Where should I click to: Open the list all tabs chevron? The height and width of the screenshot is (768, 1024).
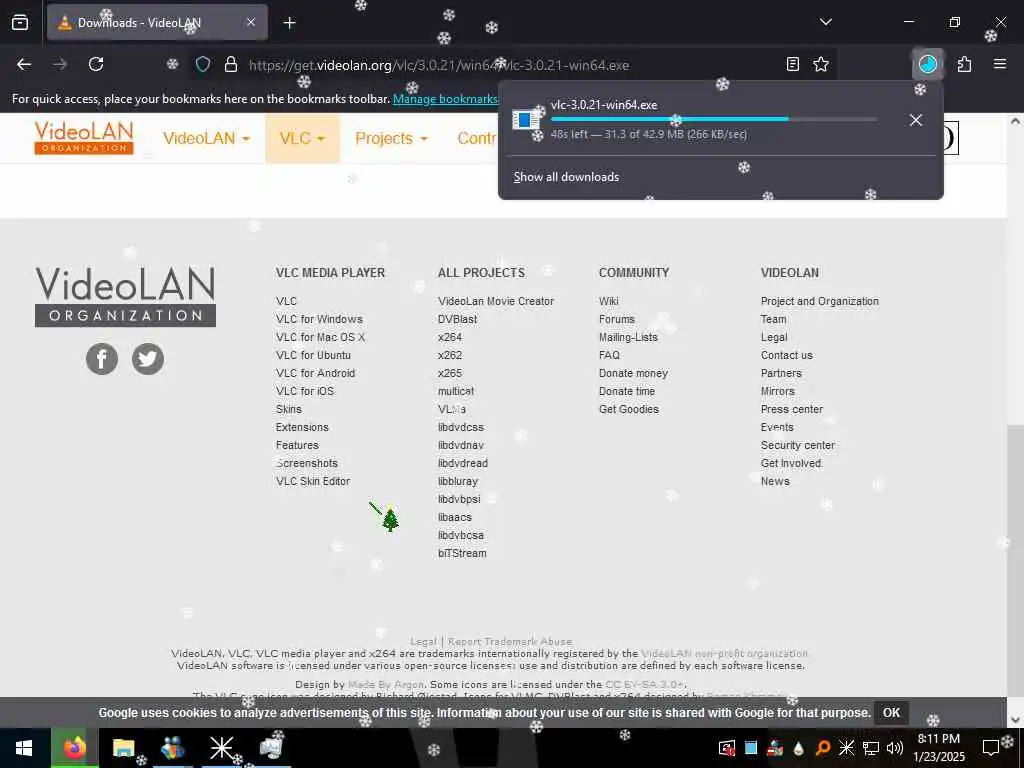pos(825,22)
